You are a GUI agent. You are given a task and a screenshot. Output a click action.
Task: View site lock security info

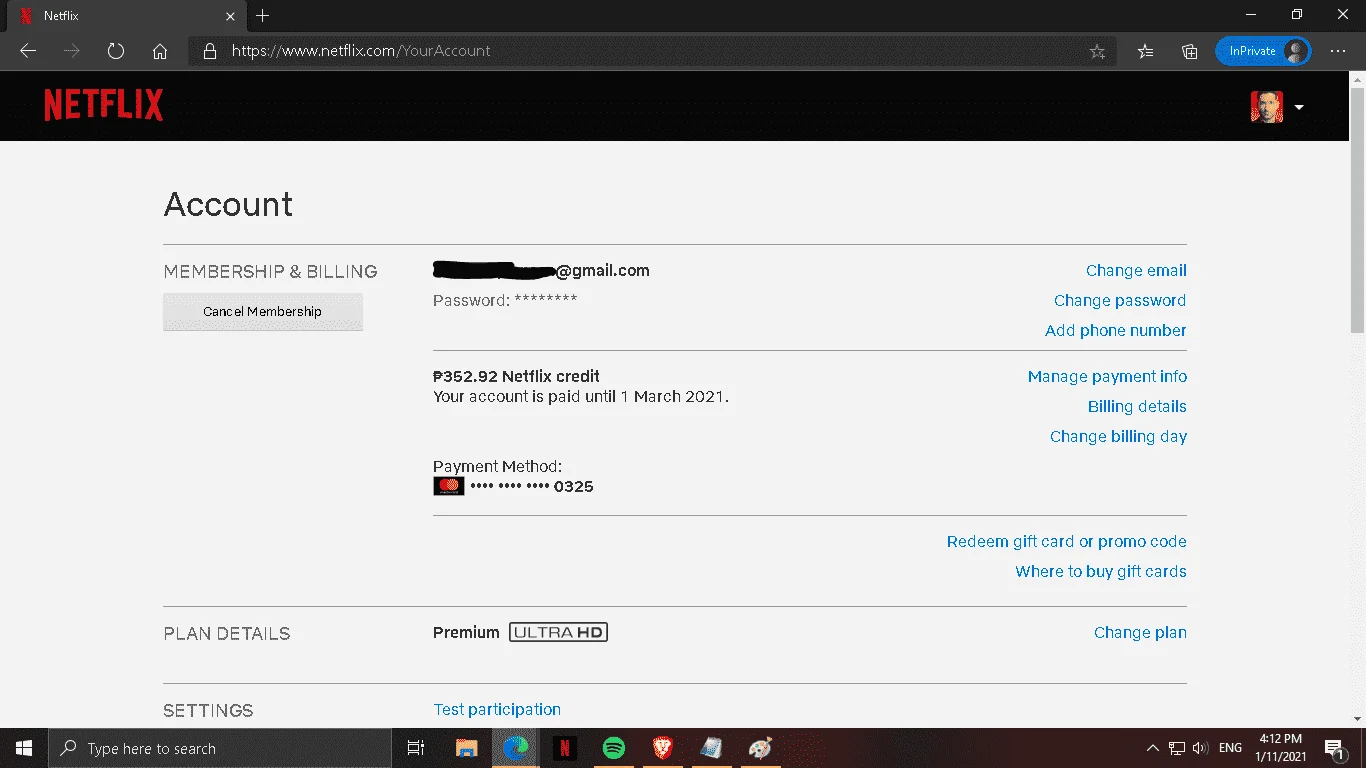tap(209, 51)
